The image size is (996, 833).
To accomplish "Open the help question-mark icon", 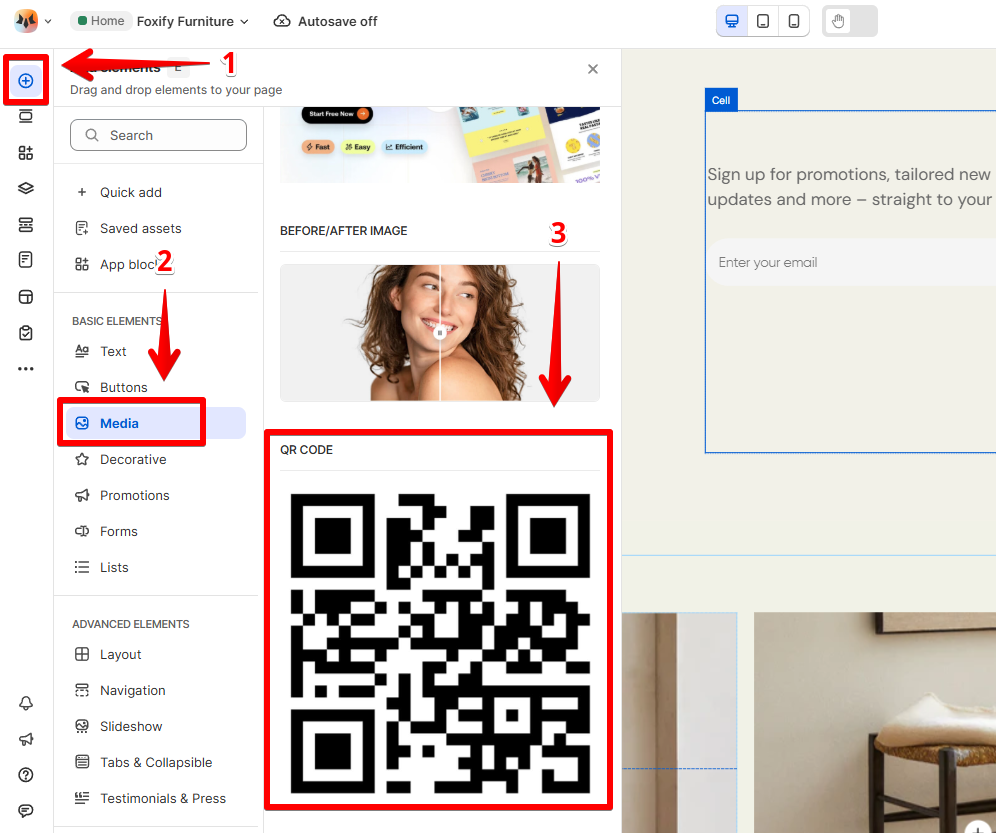I will 26,775.
